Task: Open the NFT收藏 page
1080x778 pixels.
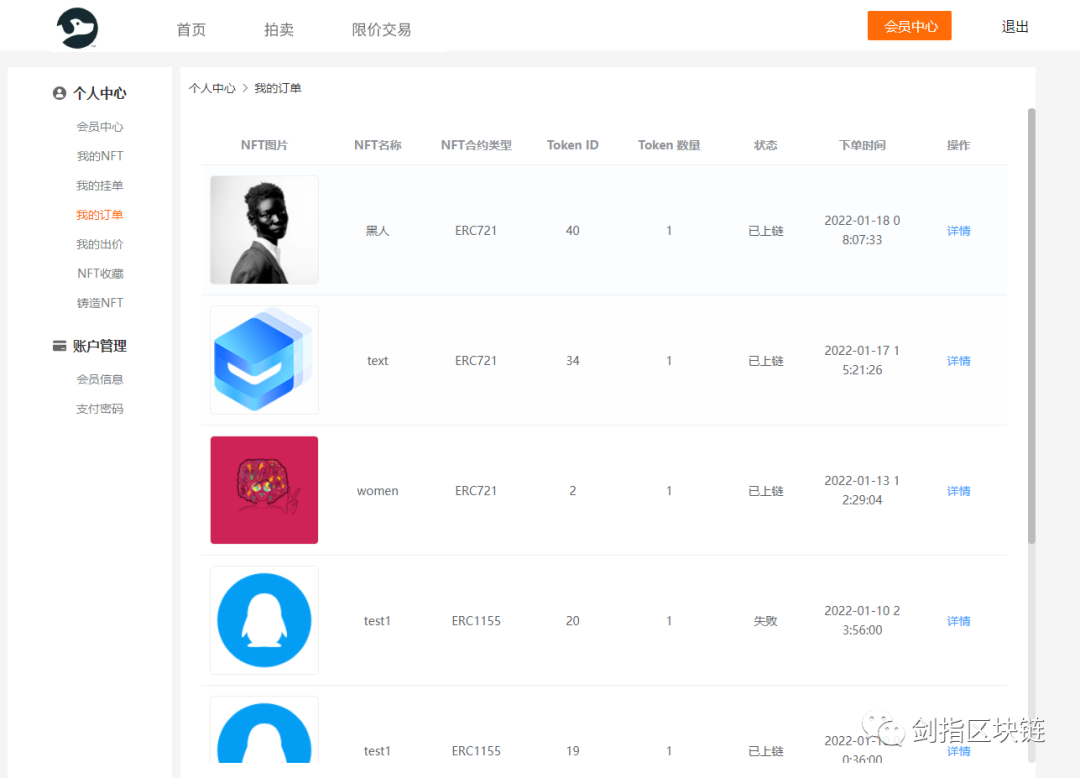Action: tap(101, 273)
